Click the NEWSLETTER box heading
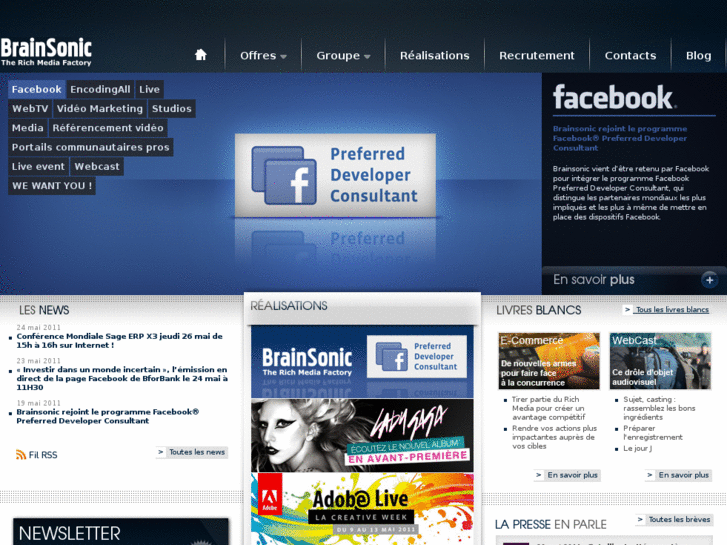727x545 pixels. pyautogui.click(x=70, y=533)
